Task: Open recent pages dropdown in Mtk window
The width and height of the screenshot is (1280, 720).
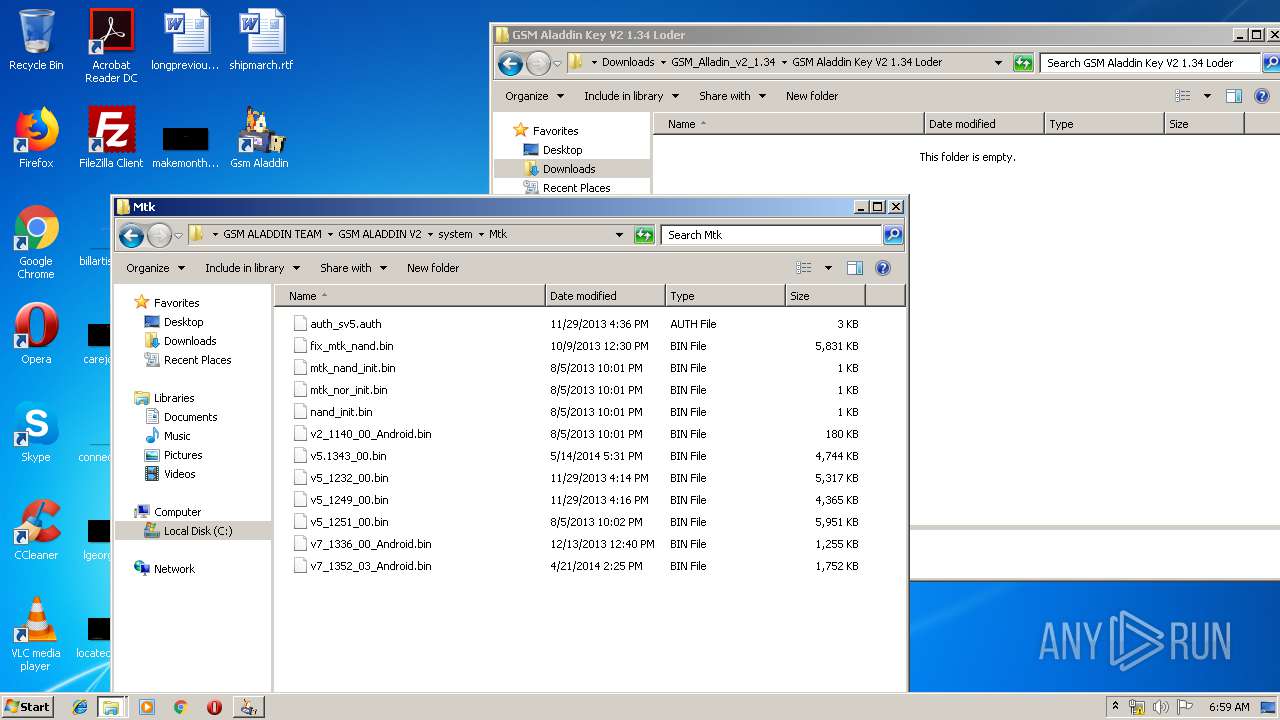Action: point(178,236)
